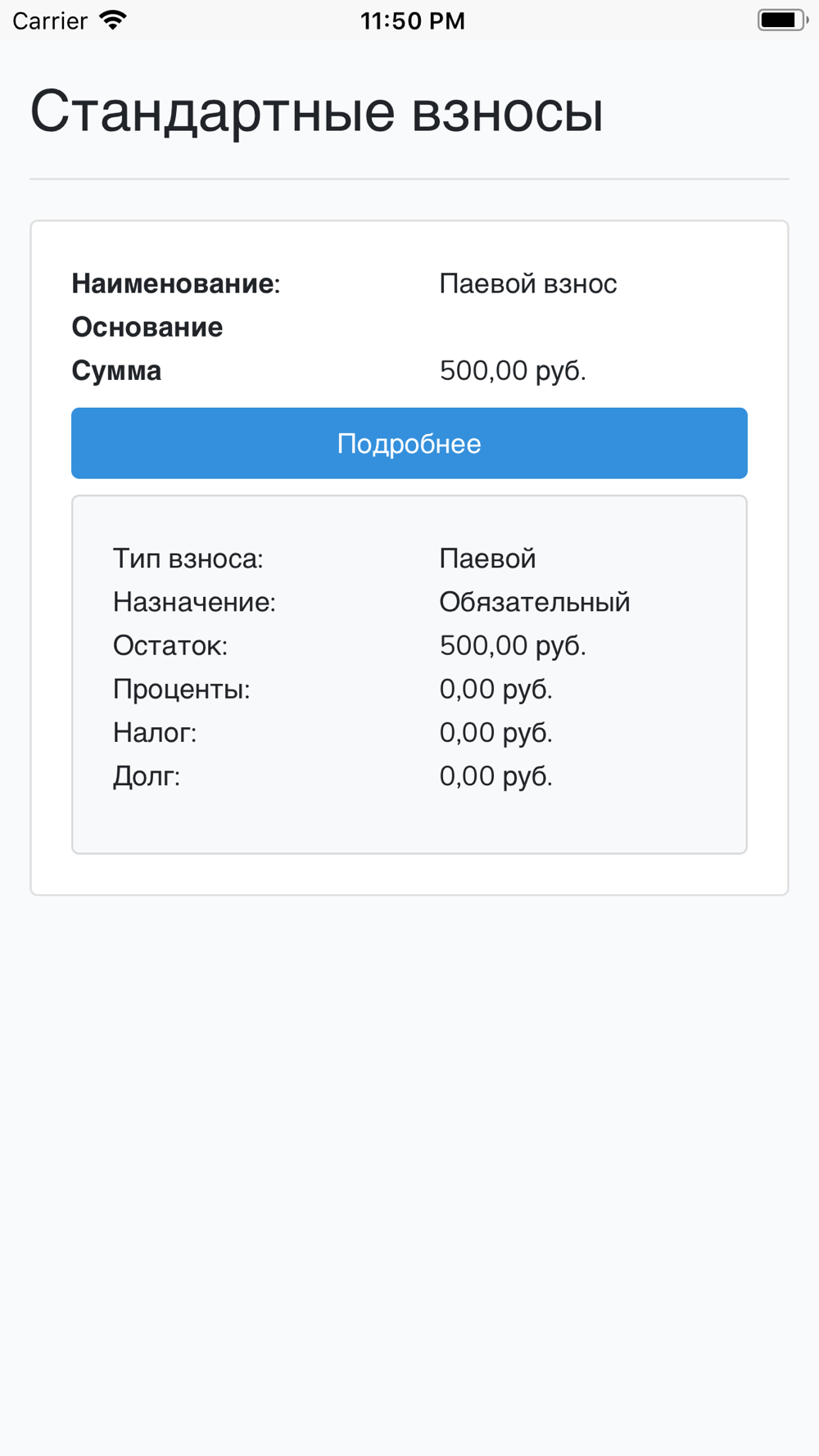Tap the Carrier label in status bar
This screenshot has height=1456, width=819.
click(x=50, y=20)
